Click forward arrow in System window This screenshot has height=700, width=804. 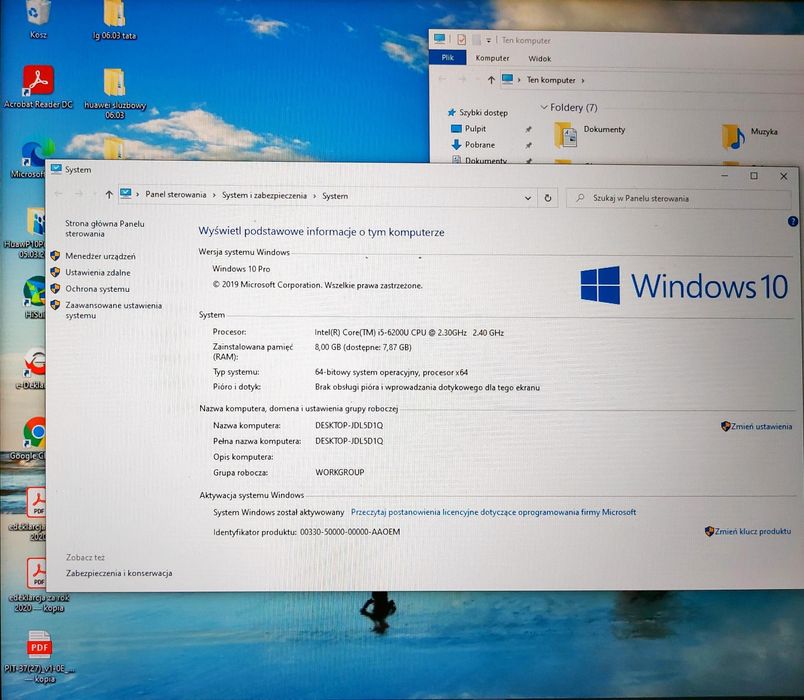point(79,194)
